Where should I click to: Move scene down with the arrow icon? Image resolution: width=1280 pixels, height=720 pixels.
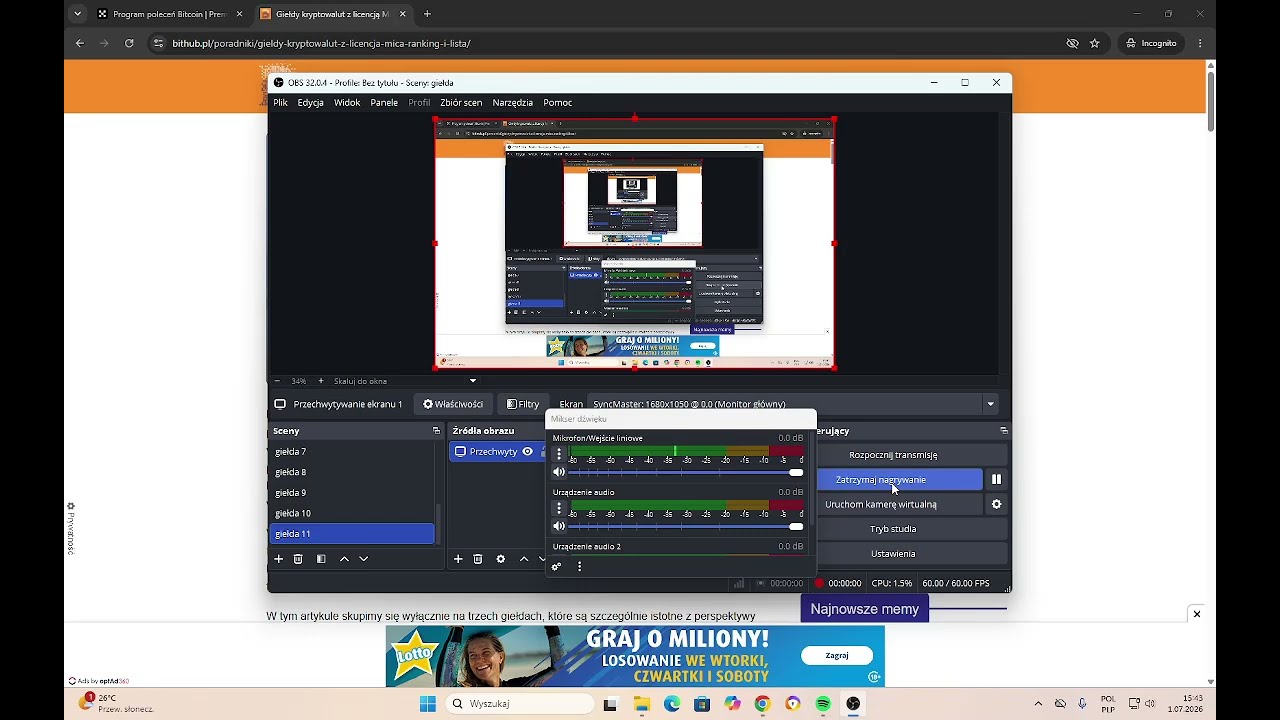(x=363, y=559)
